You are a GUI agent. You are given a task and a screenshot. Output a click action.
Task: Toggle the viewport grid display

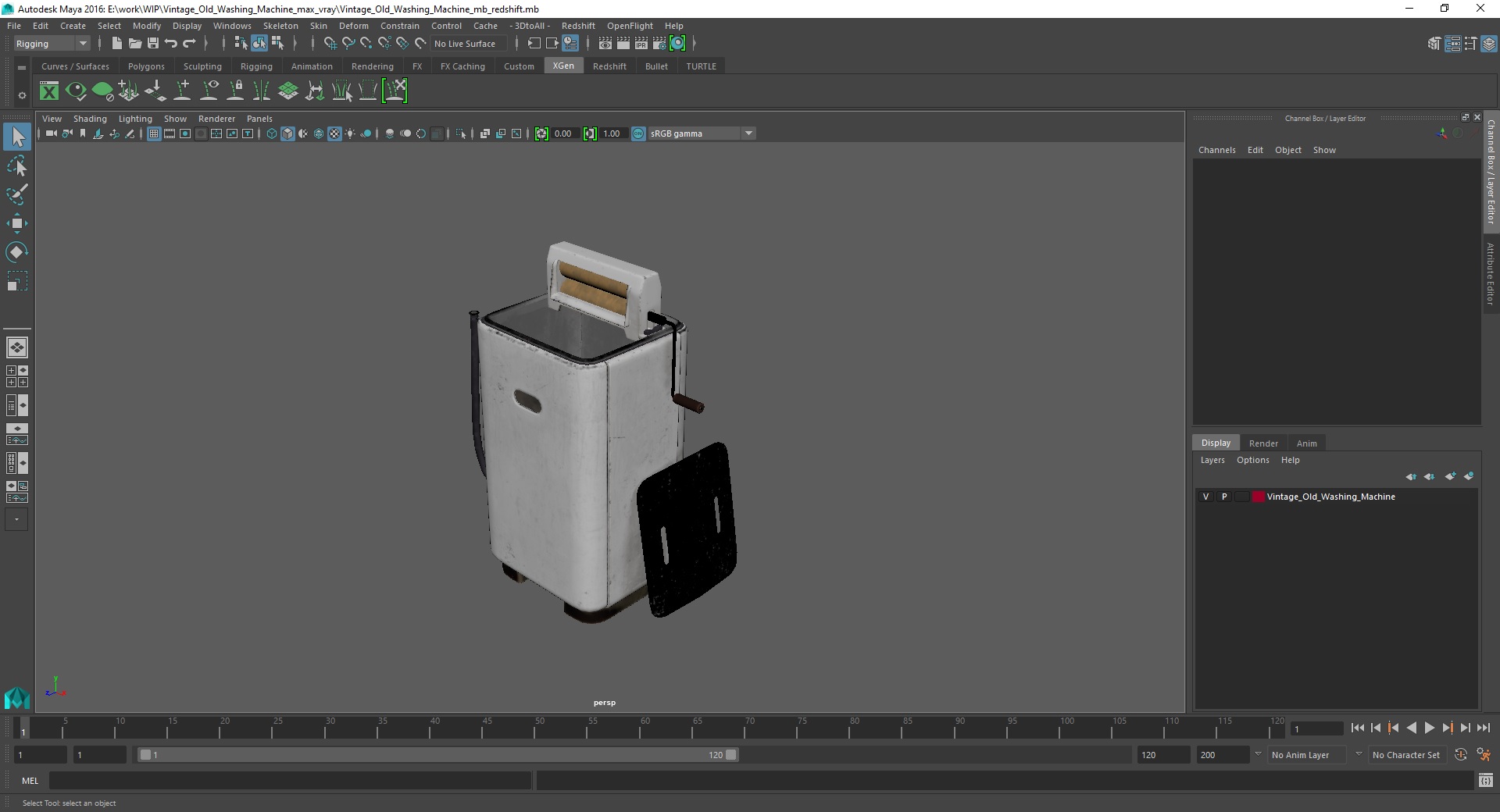154,134
